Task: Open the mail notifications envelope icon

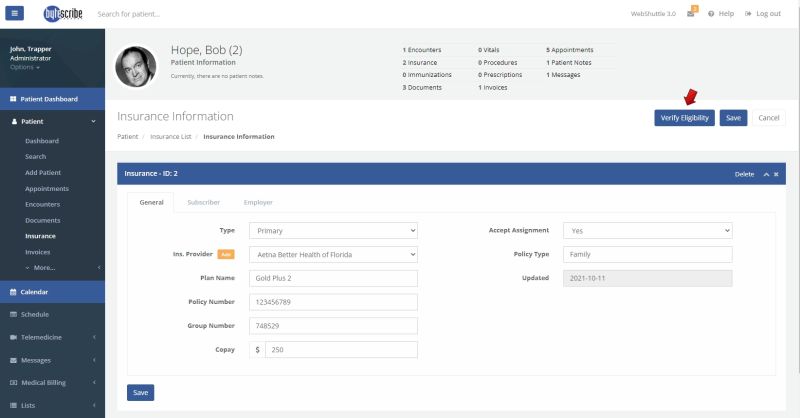Action: pyautogui.click(x=691, y=14)
